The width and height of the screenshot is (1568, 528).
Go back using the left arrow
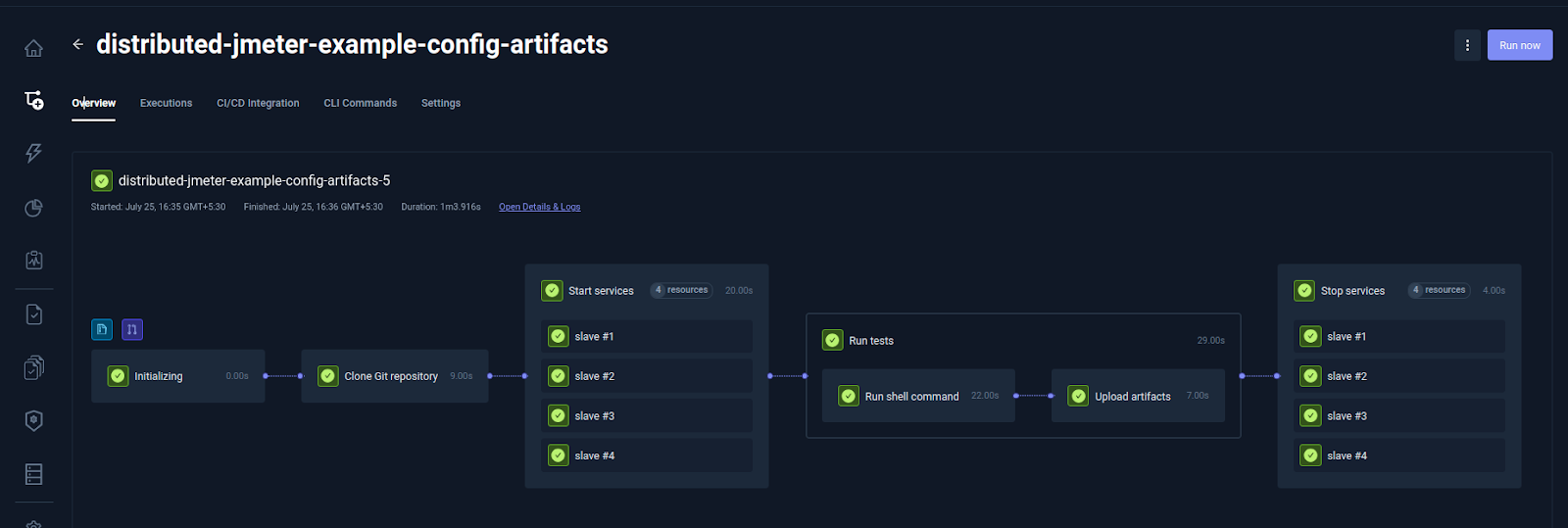click(77, 44)
